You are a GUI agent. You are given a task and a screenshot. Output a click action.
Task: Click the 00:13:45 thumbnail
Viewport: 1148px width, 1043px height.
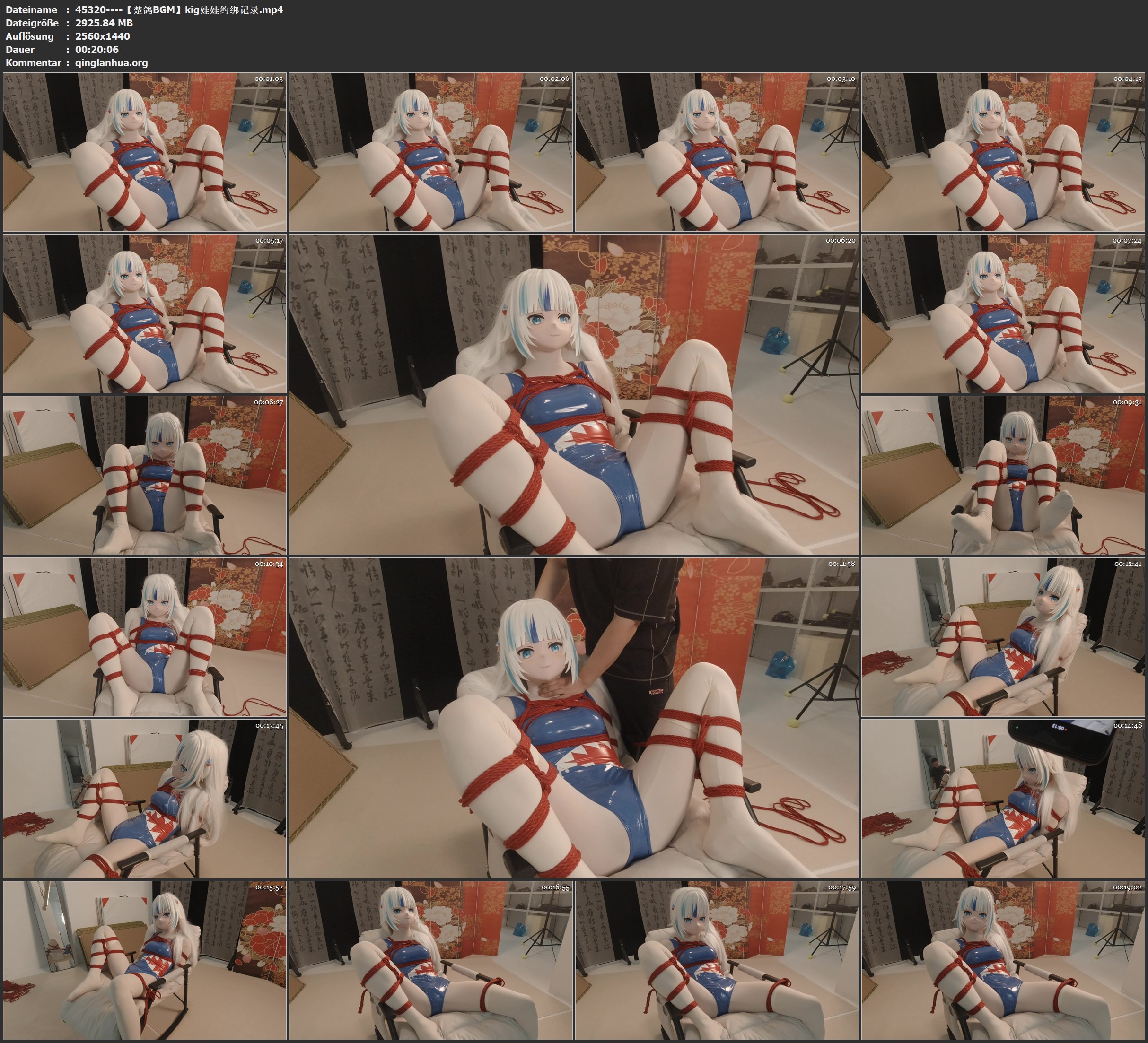click(x=145, y=798)
